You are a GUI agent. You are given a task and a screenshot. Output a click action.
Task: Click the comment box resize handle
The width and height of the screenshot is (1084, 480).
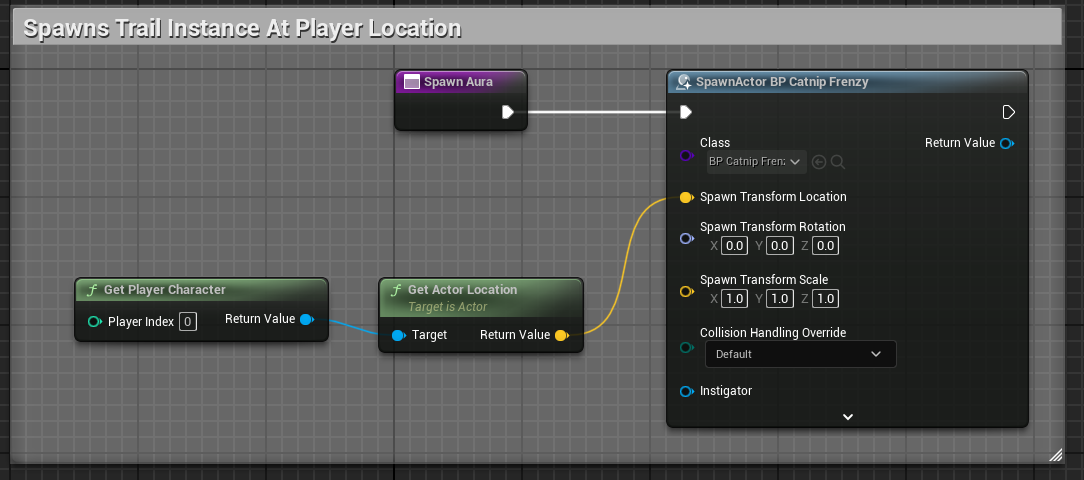[1056, 454]
